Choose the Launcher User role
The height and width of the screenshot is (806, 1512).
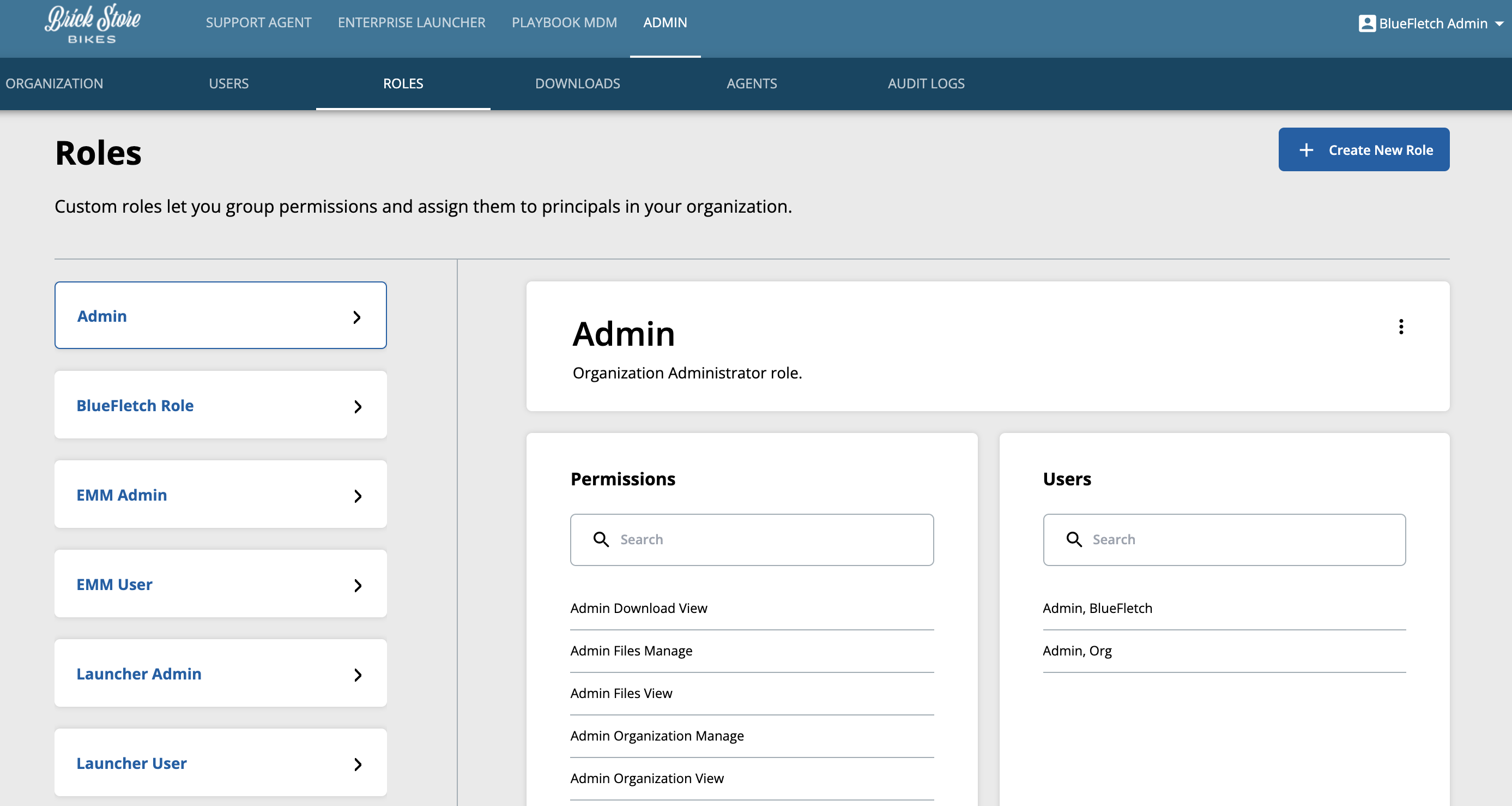220,762
